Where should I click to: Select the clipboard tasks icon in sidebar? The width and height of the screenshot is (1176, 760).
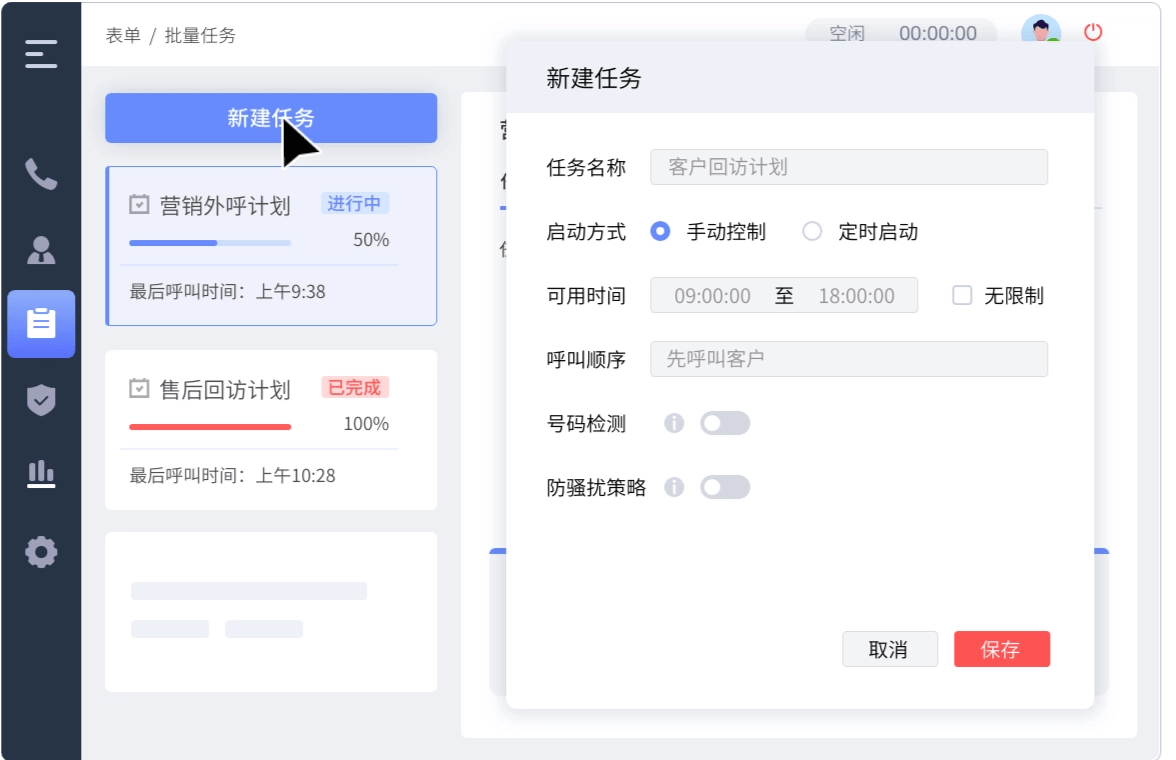coord(41,324)
